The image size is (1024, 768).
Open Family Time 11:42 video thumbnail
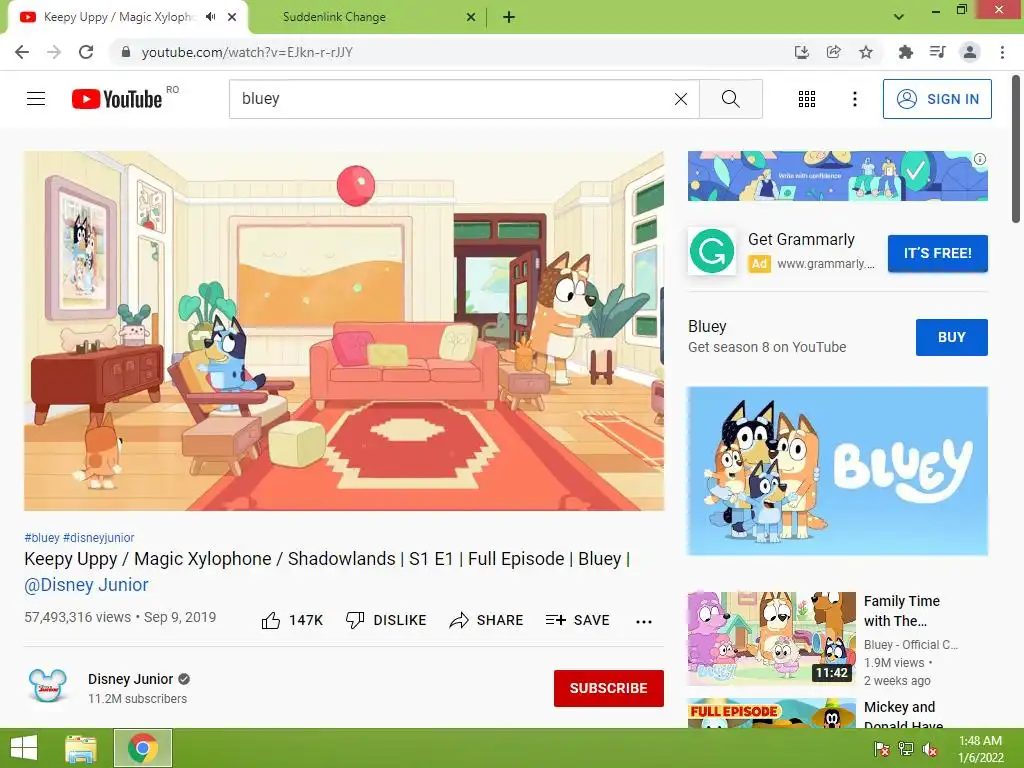click(771, 638)
